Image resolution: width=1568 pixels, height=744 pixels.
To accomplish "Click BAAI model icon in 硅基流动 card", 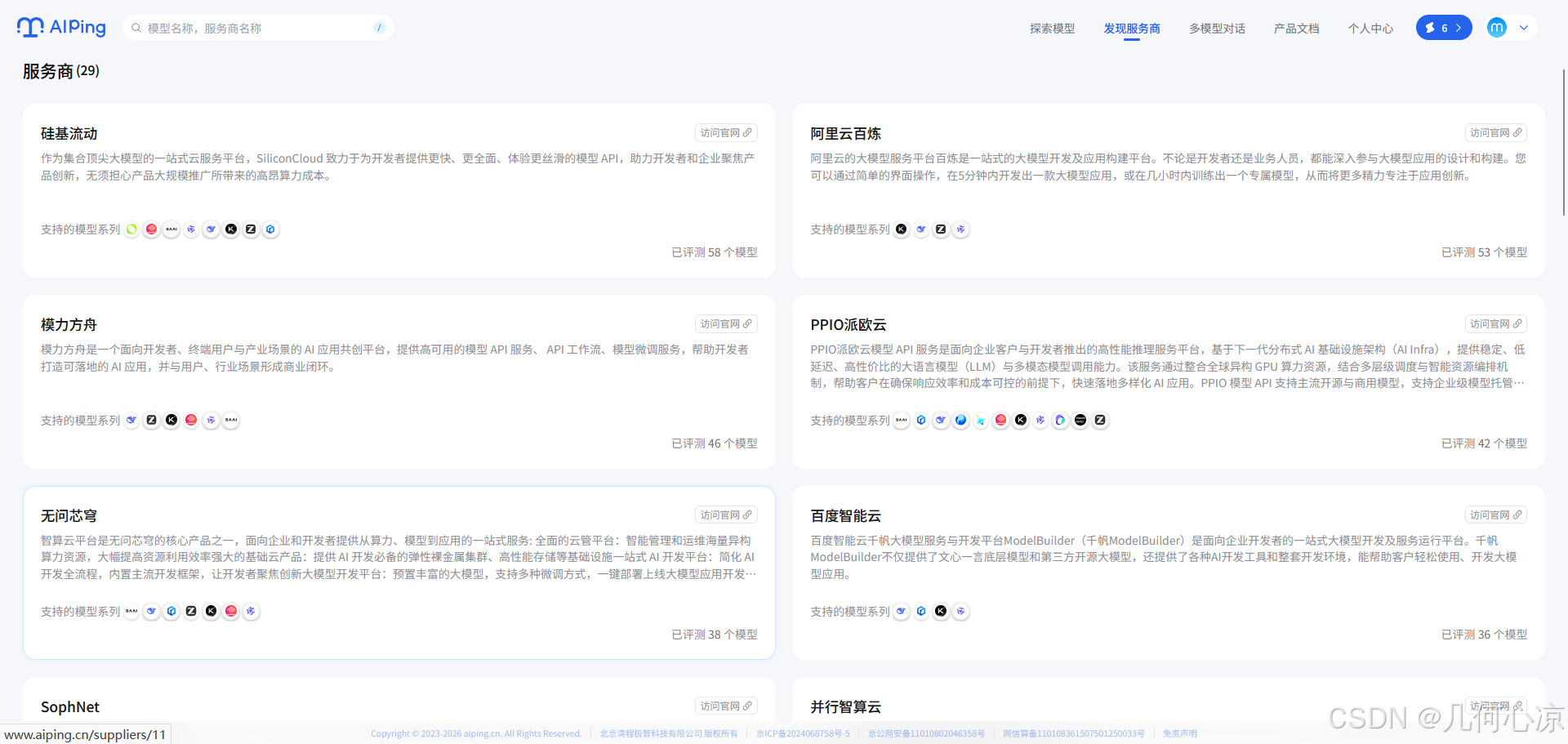I will click(x=171, y=229).
